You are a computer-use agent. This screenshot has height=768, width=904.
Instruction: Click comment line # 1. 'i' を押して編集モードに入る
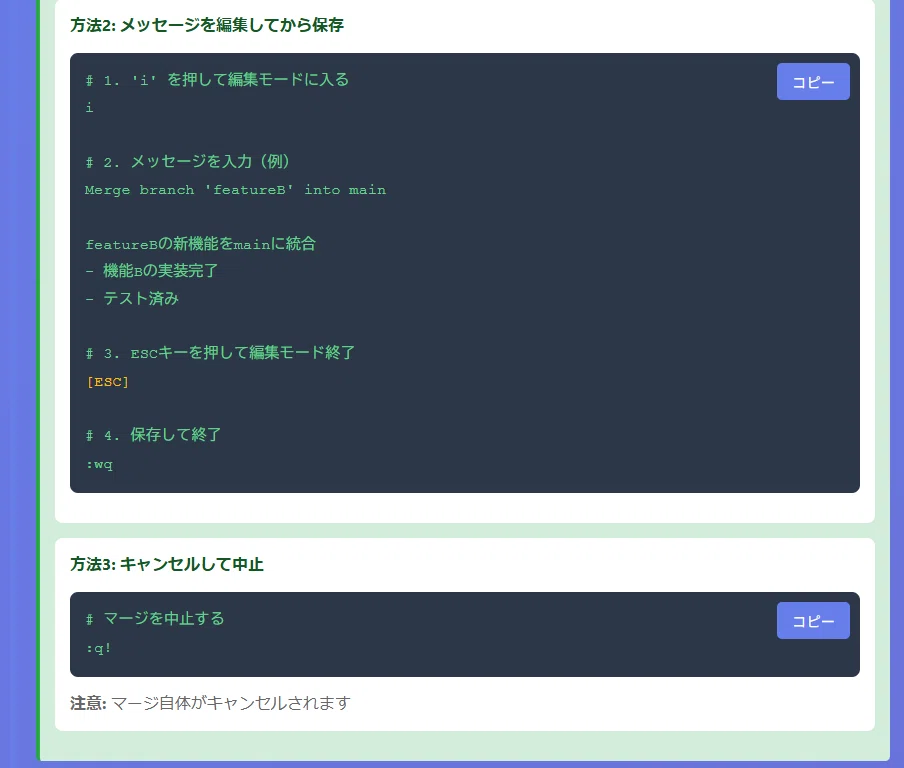[217, 80]
